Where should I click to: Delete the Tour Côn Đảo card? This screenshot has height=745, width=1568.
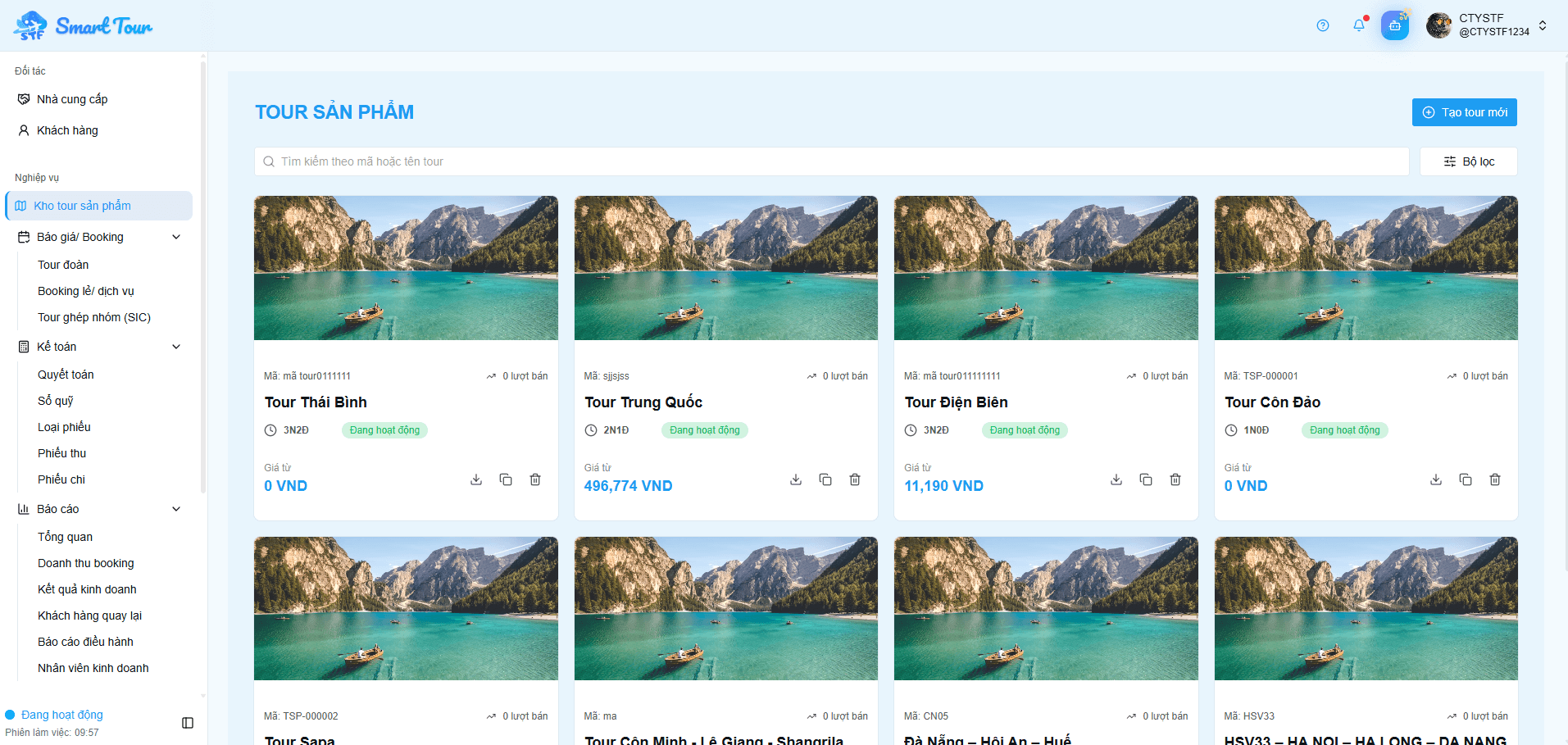point(1495,479)
